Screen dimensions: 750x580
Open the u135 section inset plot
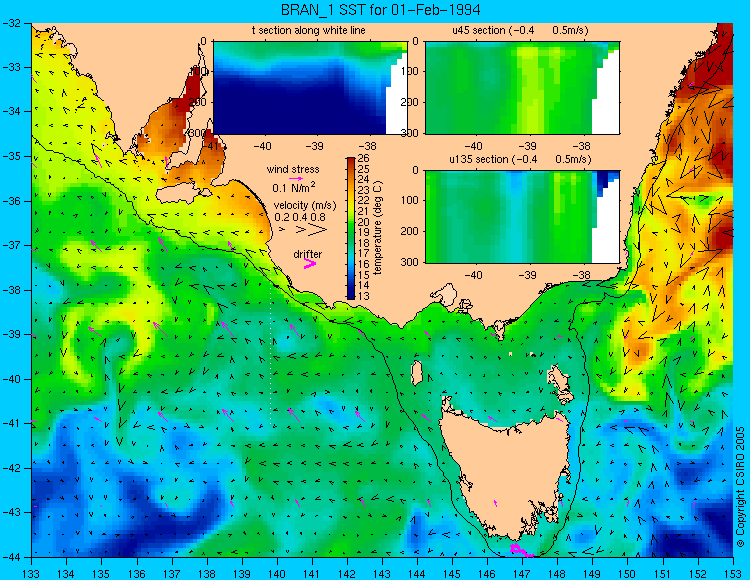pos(522,217)
